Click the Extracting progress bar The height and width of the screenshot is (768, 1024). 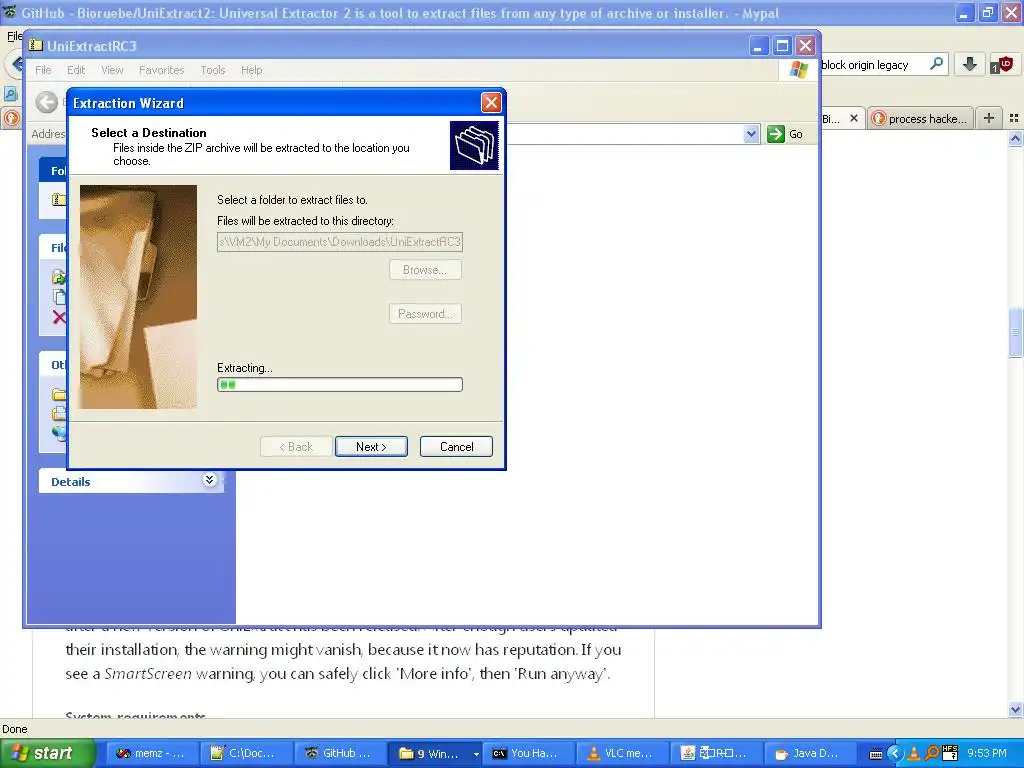(340, 385)
